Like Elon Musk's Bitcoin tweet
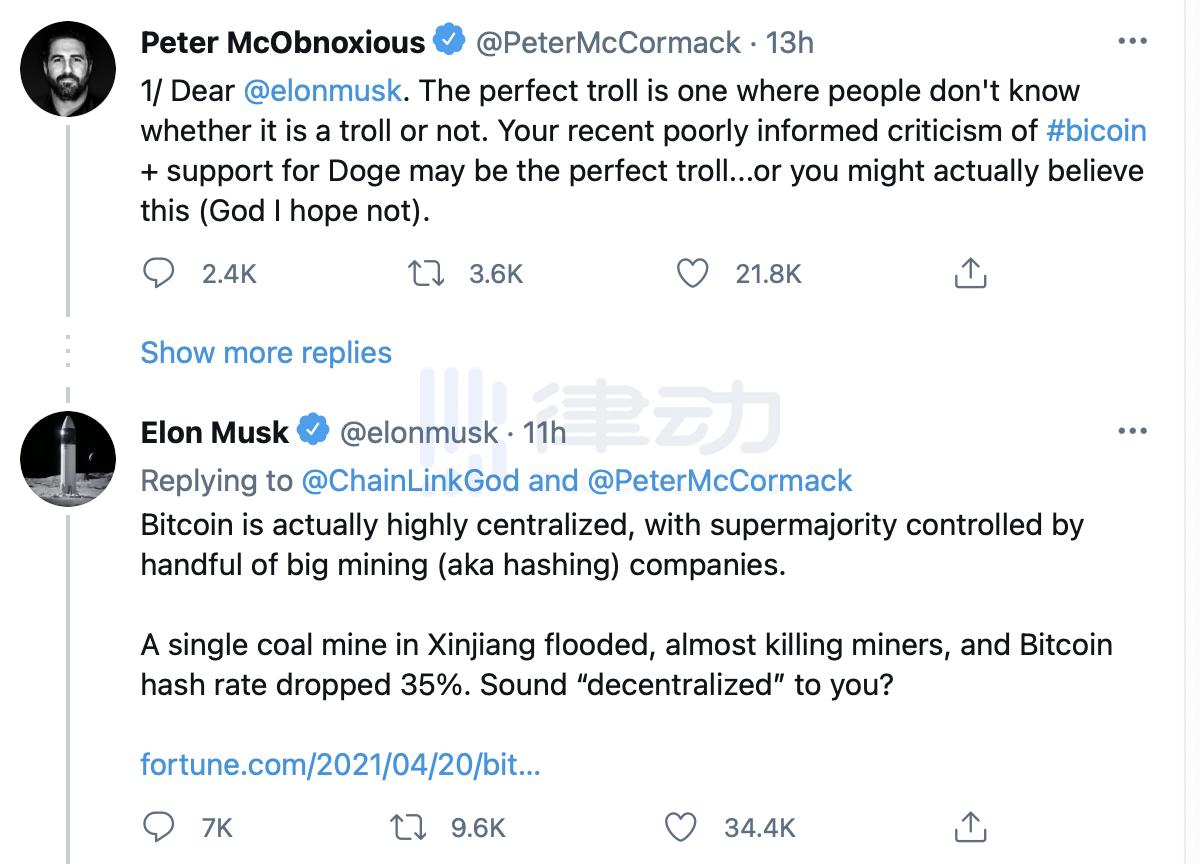Image resolution: width=1200 pixels, height=864 pixels. pos(681,827)
